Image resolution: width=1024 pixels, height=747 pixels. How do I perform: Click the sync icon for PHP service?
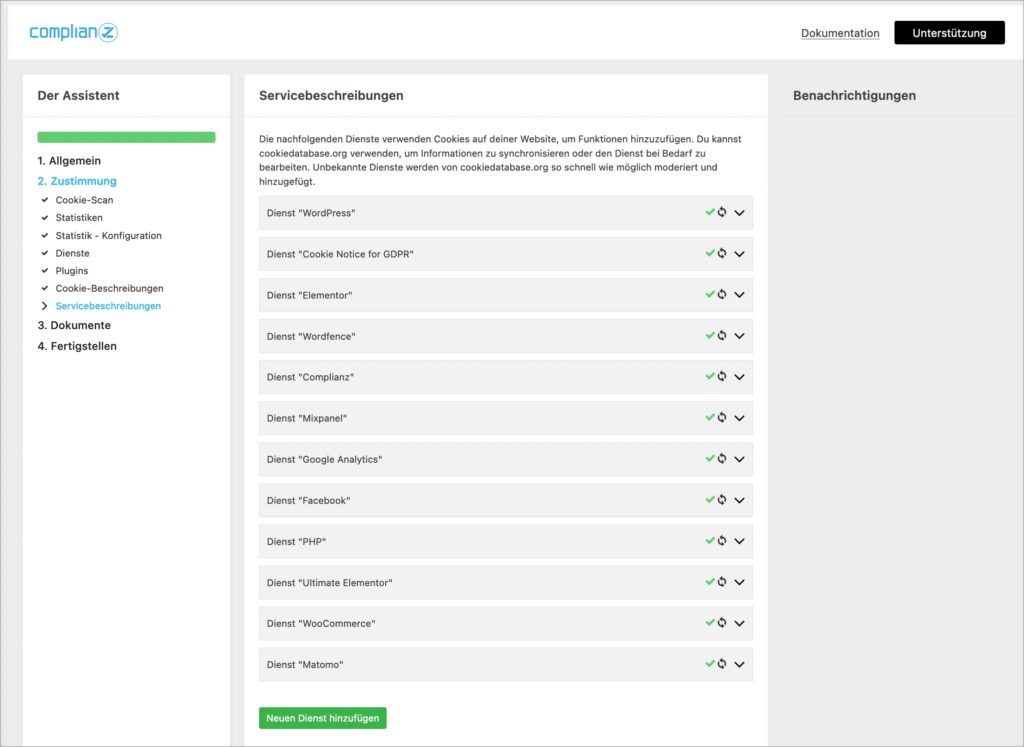tap(722, 541)
